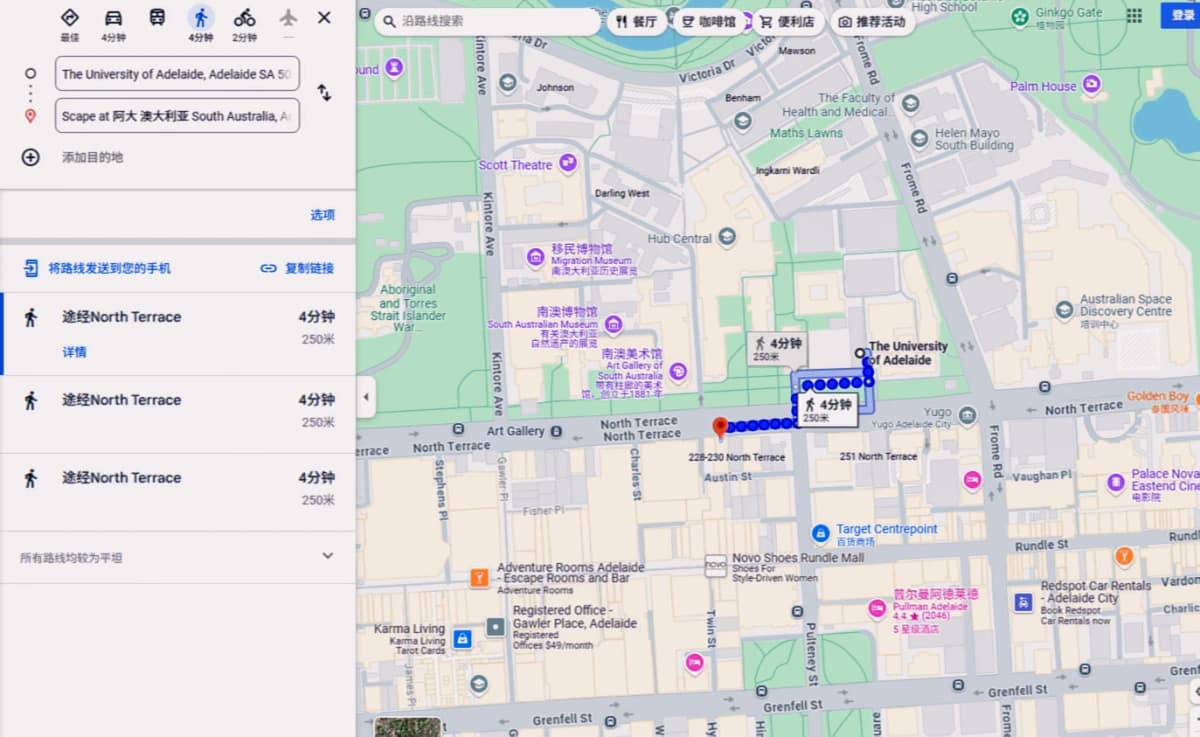Image resolution: width=1200 pixels, height=737 pixels.
Task: Click the grey alternate 4分钟 route label
Action: tap(778, 348)
